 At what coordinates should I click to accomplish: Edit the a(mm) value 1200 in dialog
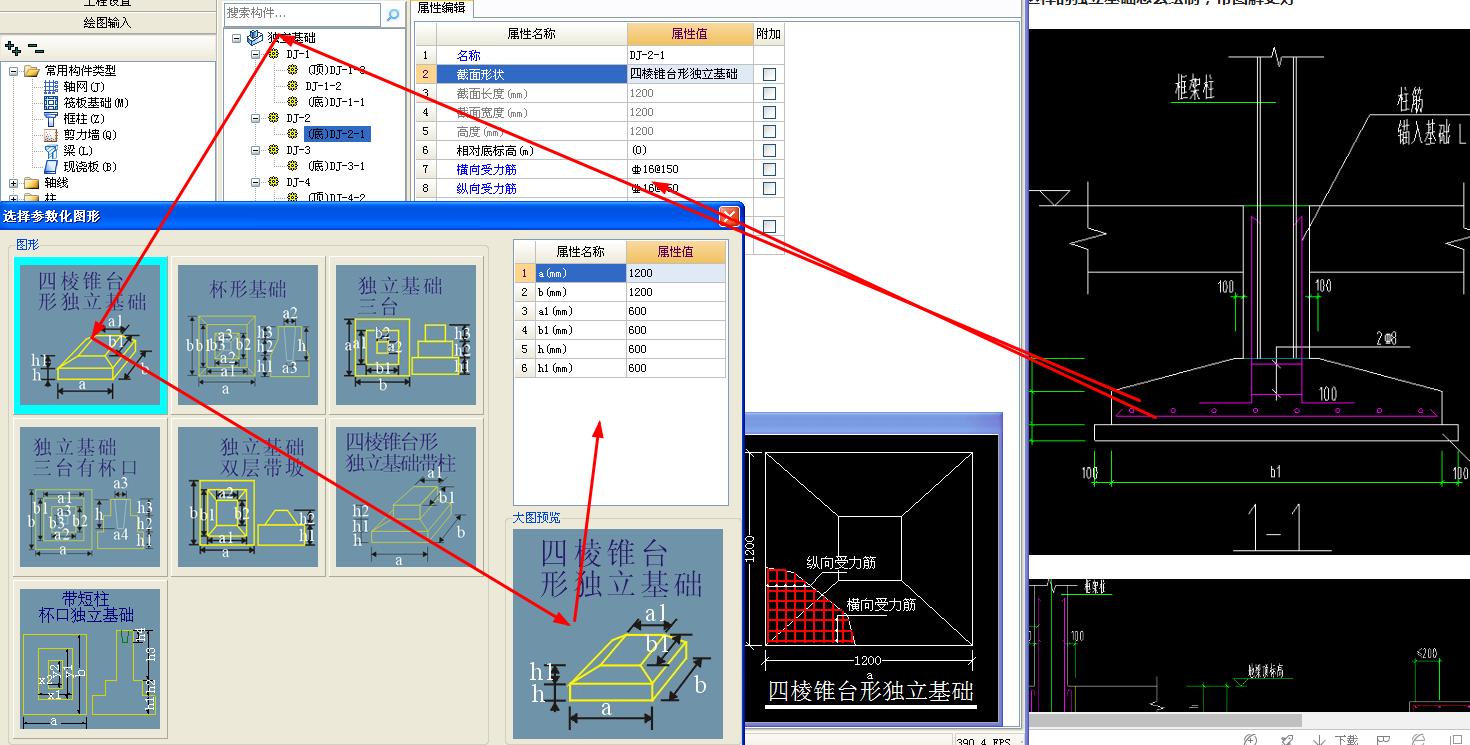[675, 273]
